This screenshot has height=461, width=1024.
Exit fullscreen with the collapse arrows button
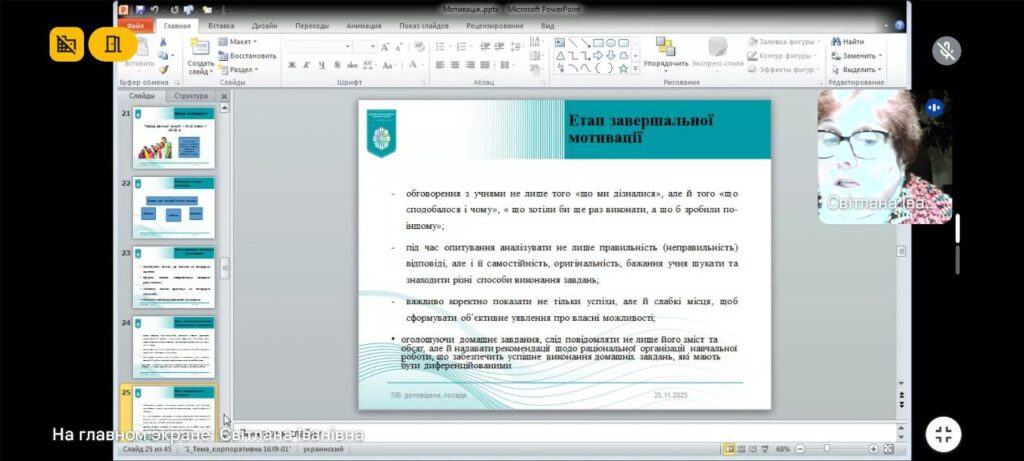pyautogui.click(x=945, y=434)
